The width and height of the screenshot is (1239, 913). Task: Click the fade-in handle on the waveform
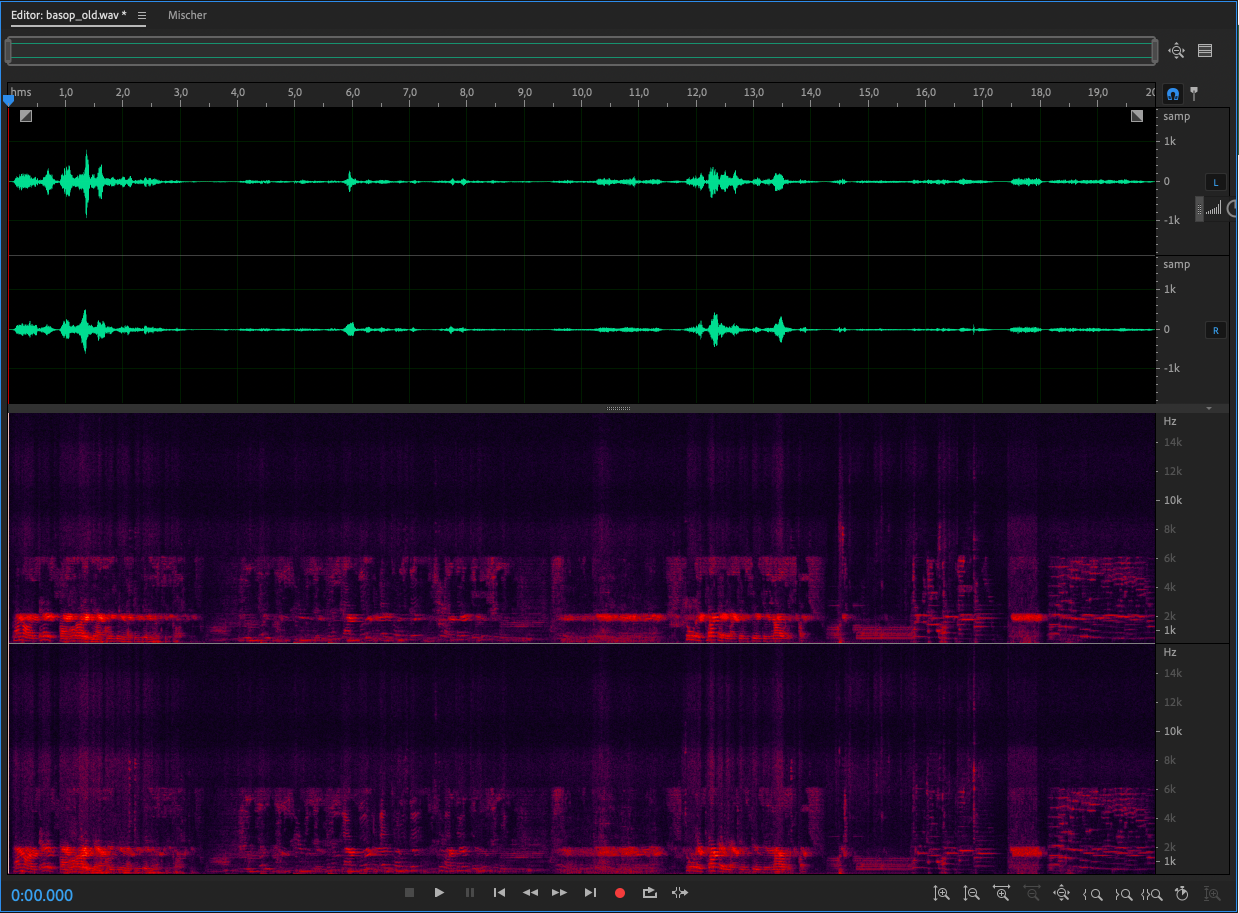pos(25,116)
